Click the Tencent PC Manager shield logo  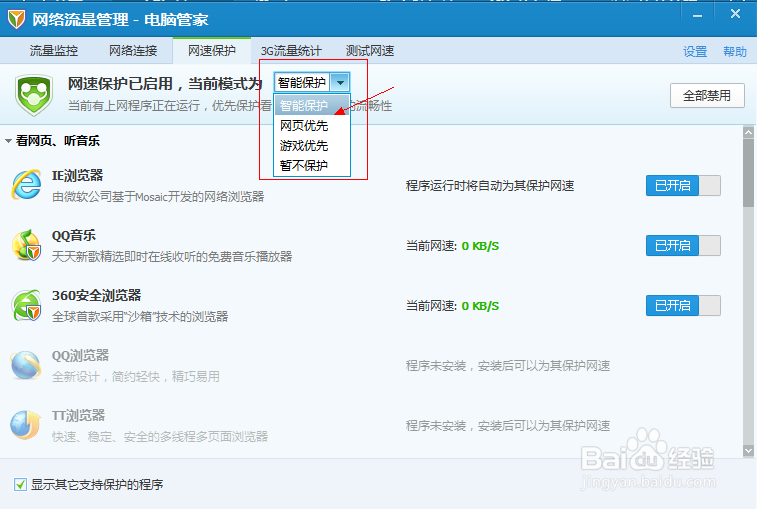coord(16,19)
